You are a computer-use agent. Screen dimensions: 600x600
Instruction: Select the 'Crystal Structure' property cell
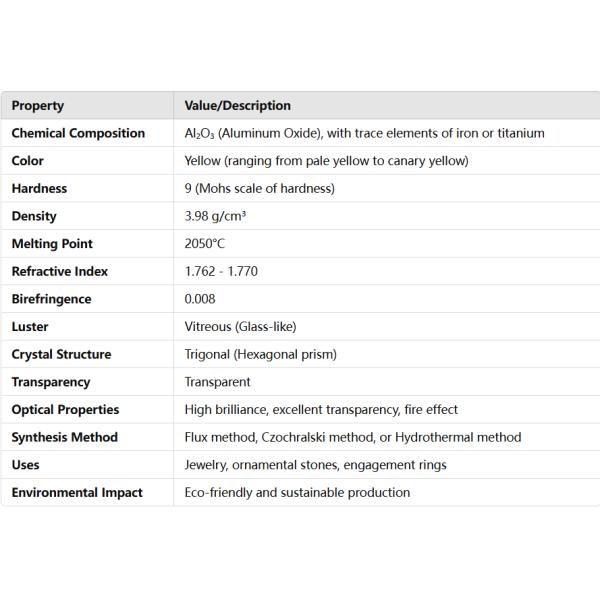pyautogui.click(x=61, y=354)
